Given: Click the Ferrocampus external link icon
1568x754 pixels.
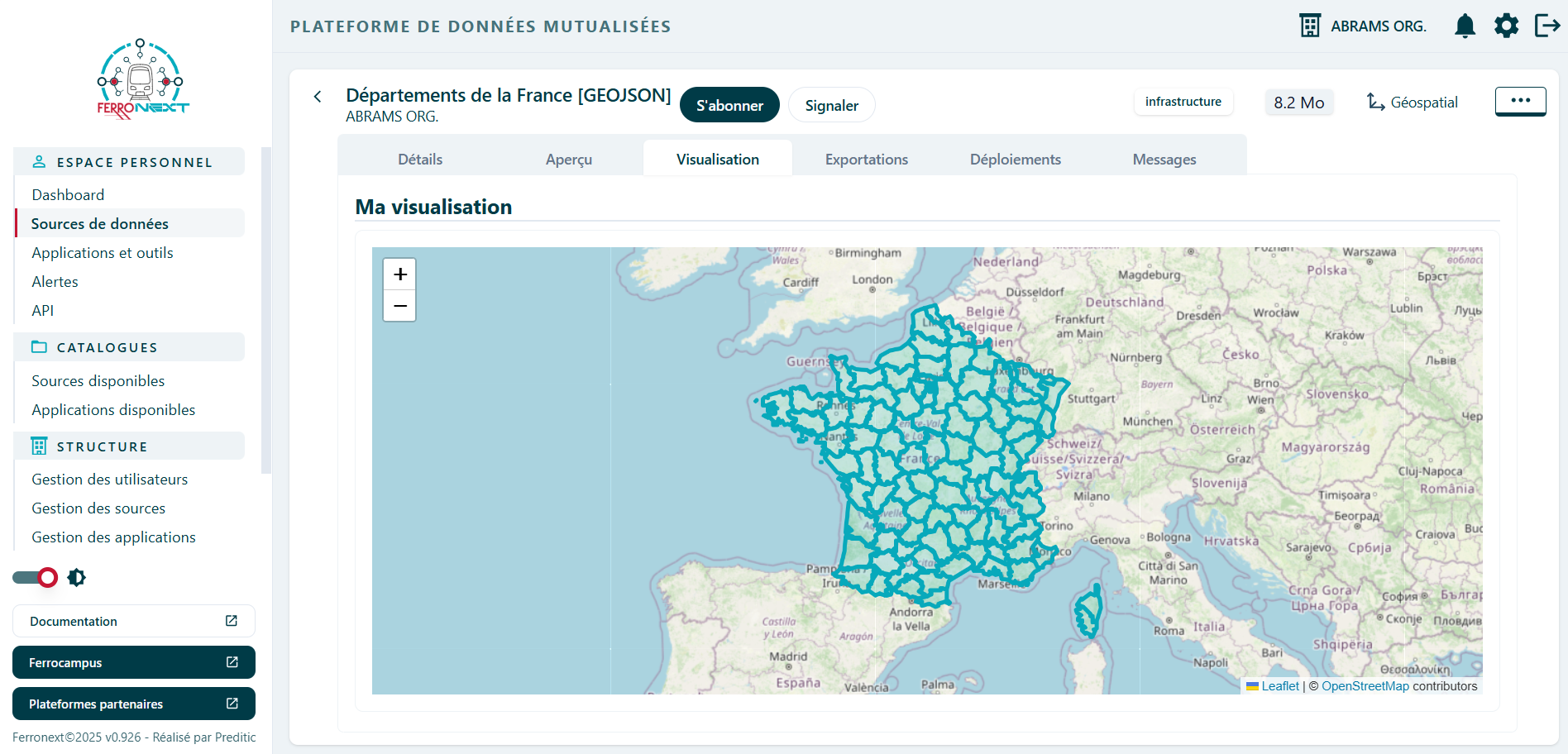Looking at the screenshot, I should (x=232, y=662).
